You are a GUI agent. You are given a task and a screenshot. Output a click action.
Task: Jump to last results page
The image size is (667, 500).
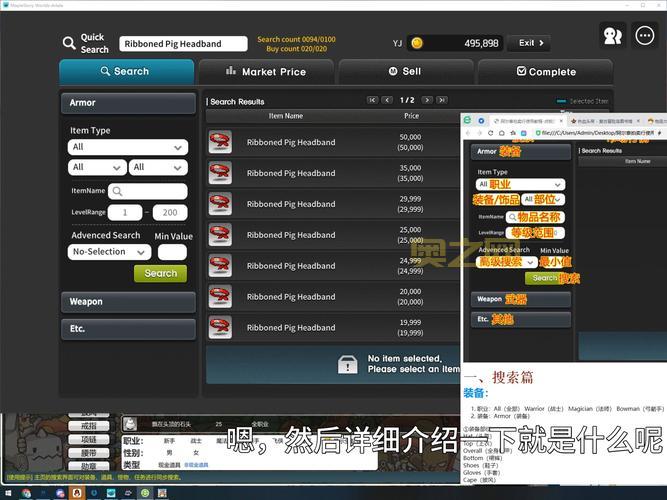tap(442, 100)
